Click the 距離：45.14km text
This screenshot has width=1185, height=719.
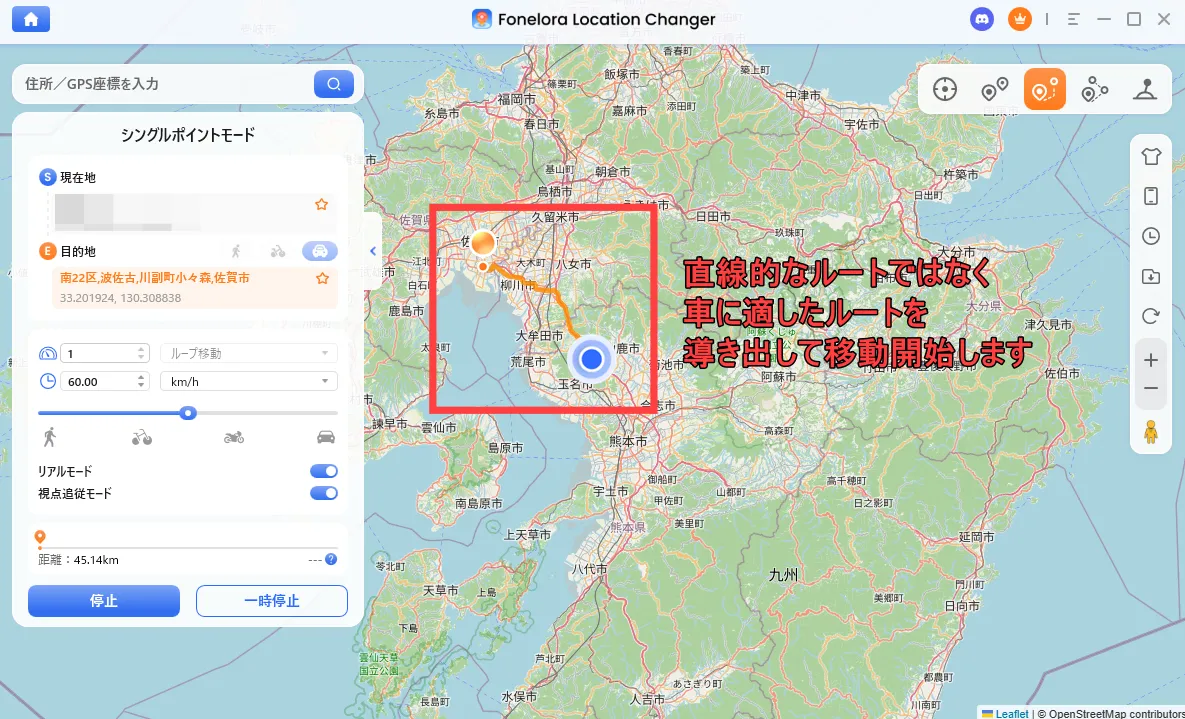(78, 560)
